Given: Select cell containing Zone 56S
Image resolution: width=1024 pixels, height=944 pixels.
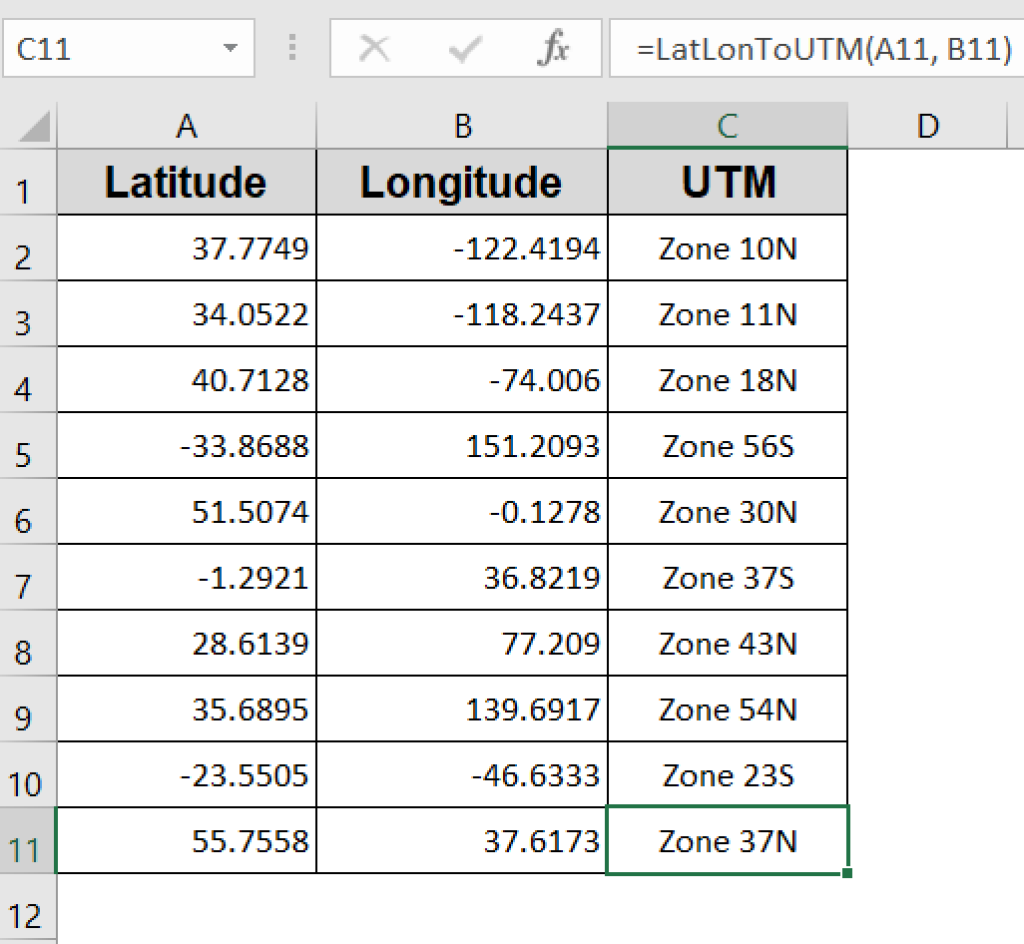Looking at the screenshot, I should click(727, 446).
